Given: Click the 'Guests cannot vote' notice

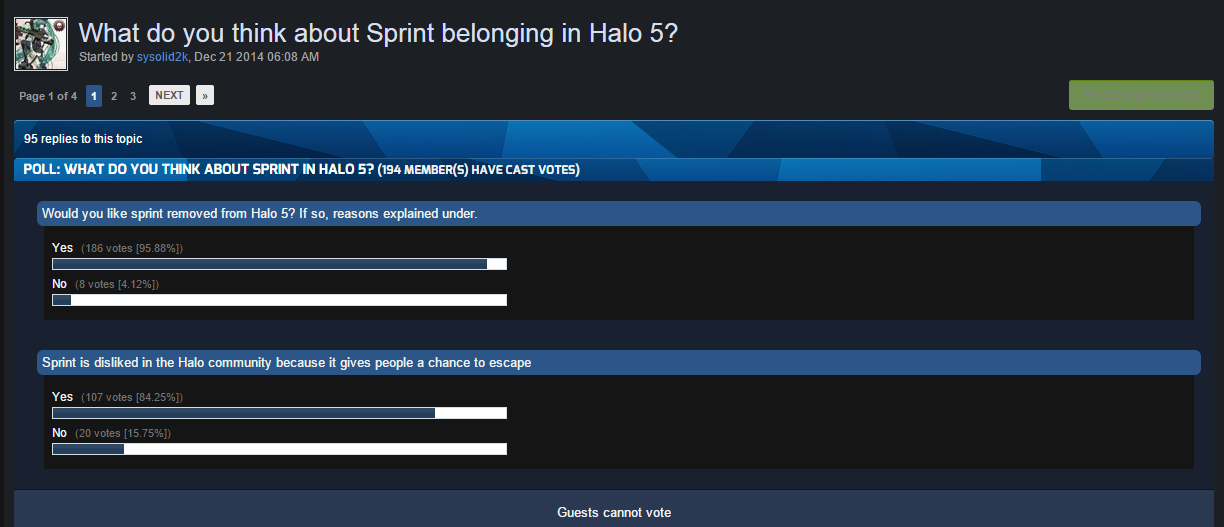Looking at the screenshot, I should (614, 512).
